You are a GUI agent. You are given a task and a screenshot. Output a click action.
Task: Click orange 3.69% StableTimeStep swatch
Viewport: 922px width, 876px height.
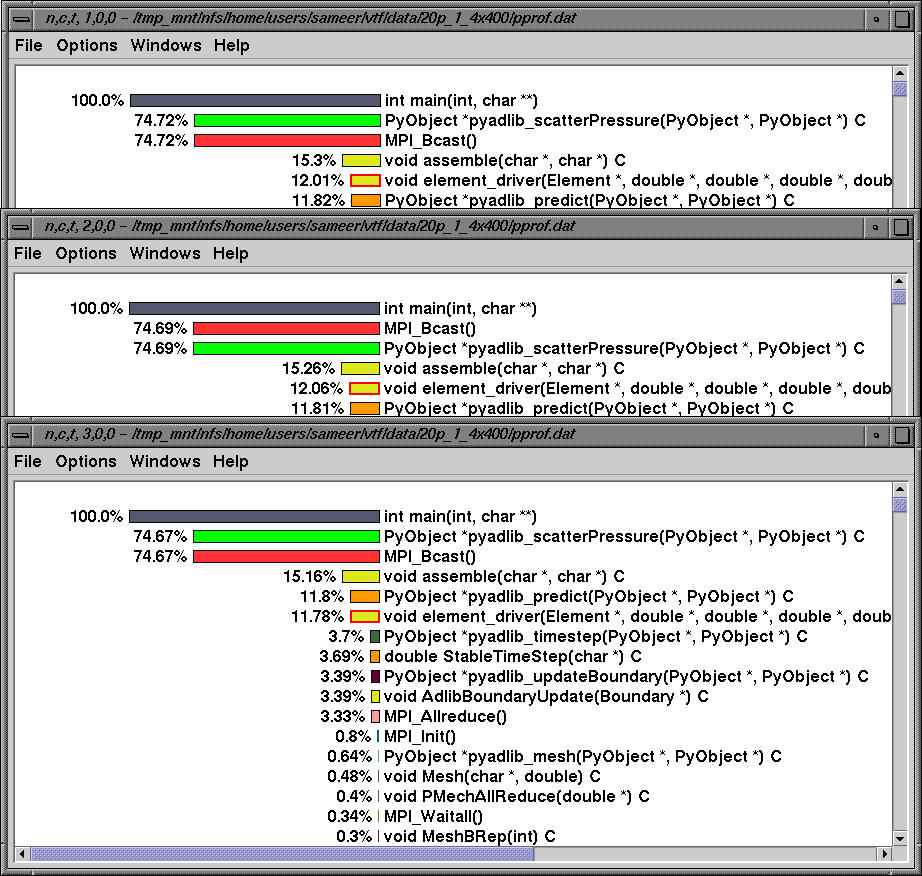[x=375, y=657]
